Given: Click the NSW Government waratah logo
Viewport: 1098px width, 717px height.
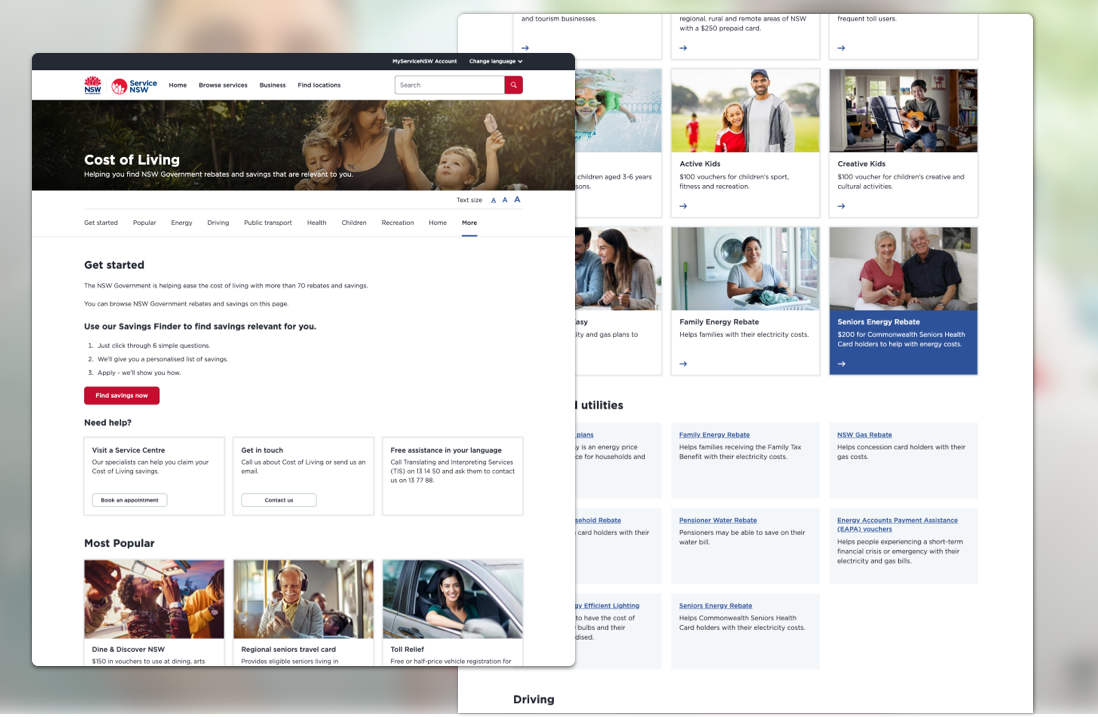Looking at the screenshot, I should point(92,85).
